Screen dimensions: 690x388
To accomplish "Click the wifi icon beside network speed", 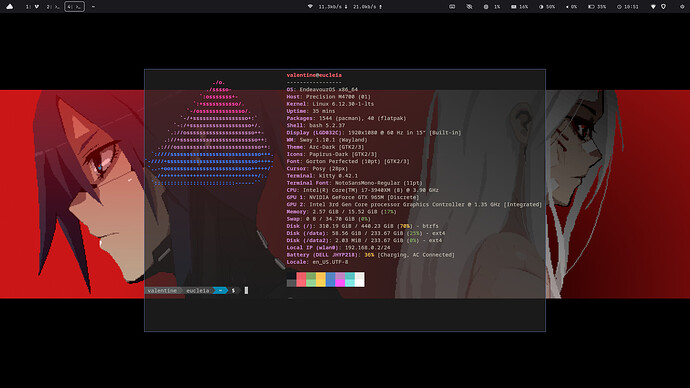I will [310, 7].
